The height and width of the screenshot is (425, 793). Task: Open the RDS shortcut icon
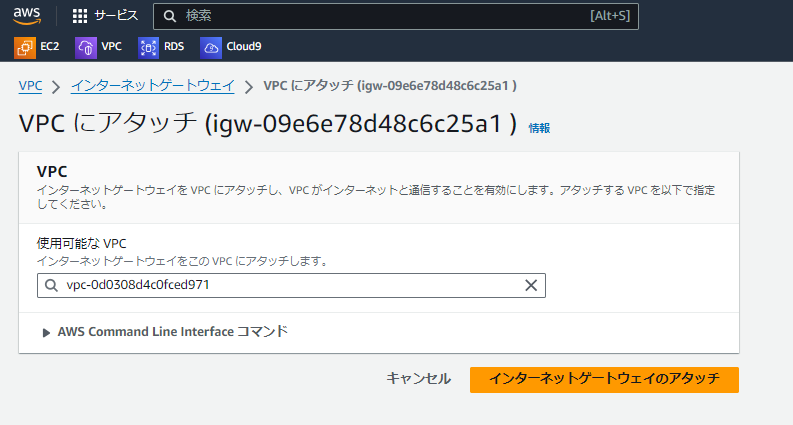[x=148, y=48]
